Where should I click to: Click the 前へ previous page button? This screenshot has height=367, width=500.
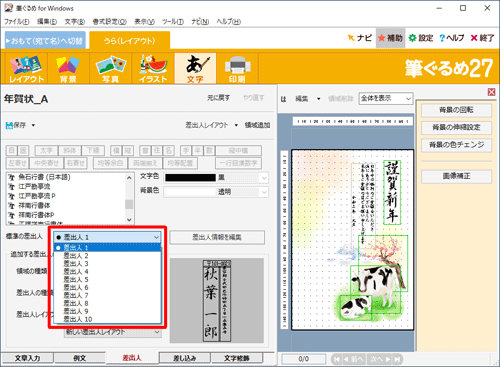click(x=354, y=359)
